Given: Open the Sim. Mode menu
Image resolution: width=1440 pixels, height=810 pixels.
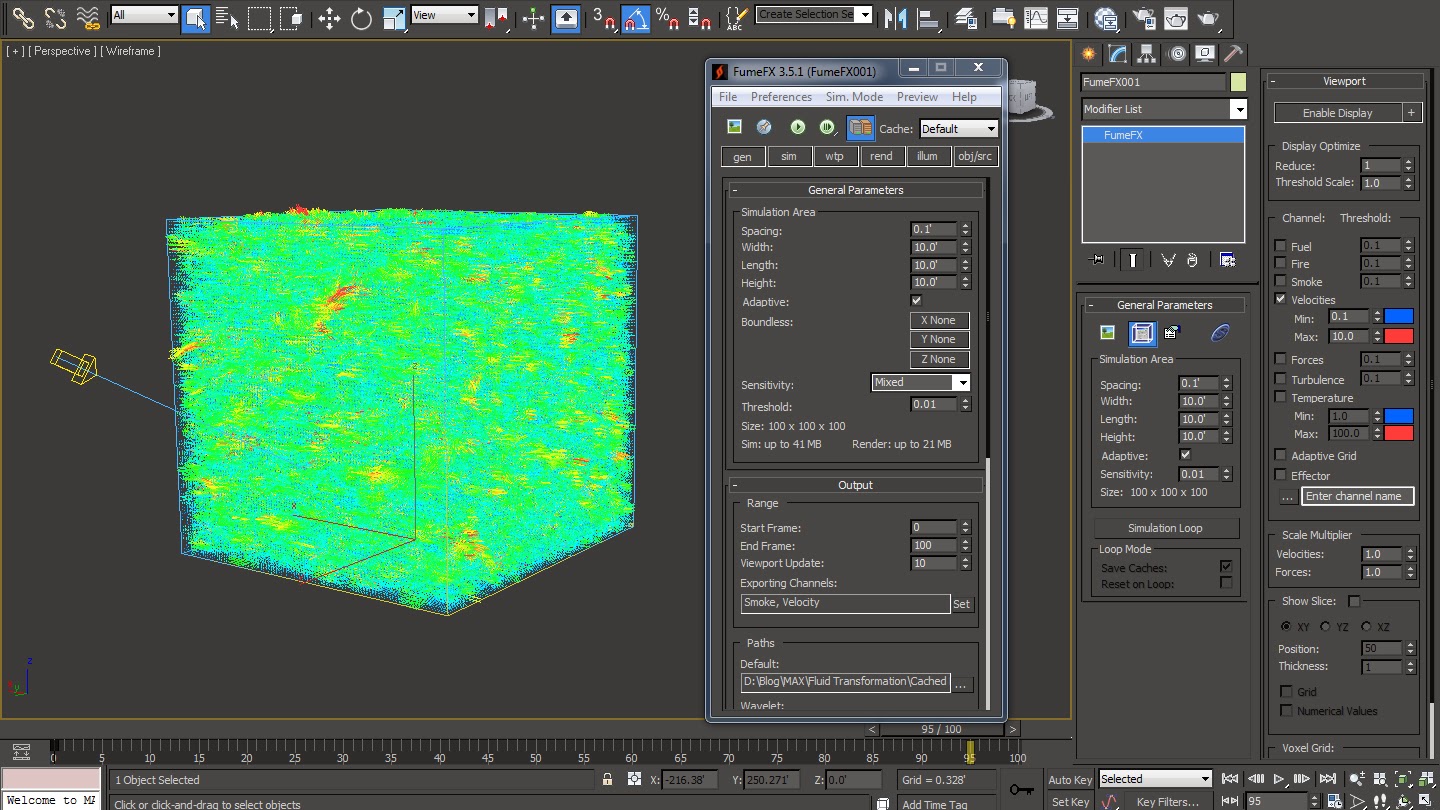Looking at the screenshot, I should [853, 97].
